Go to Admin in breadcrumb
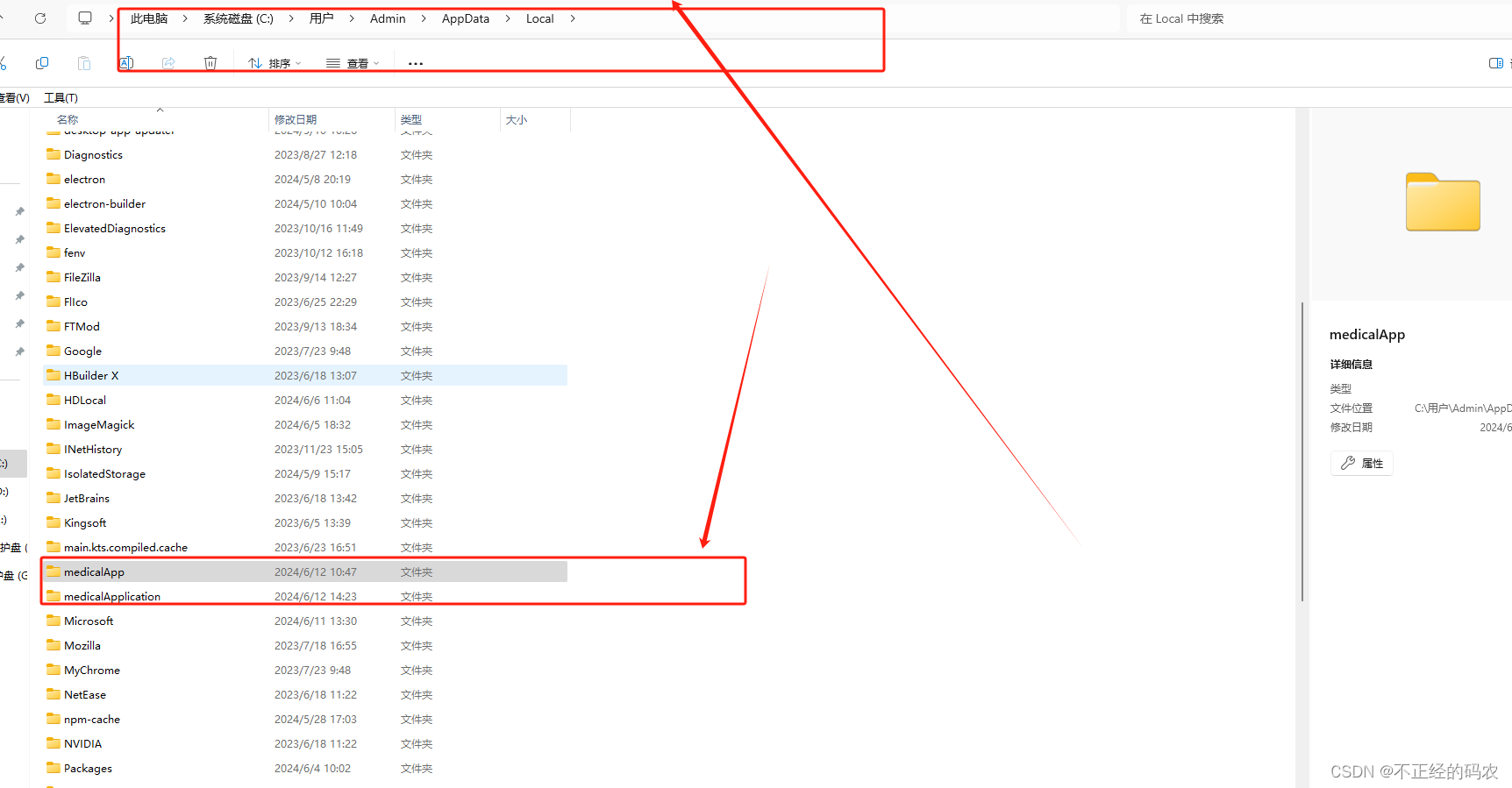 pos(388,18)
